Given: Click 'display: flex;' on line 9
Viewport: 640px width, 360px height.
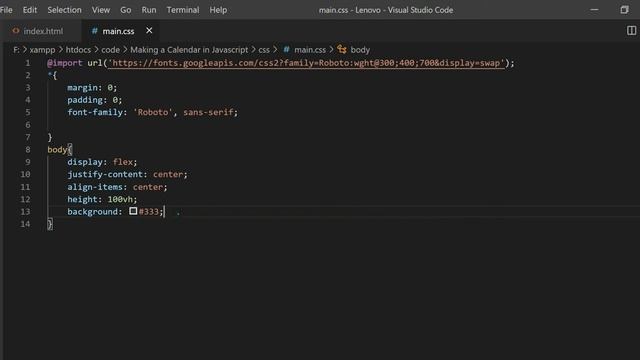Looking at the screenshot, I should click(x=102, y=162).
